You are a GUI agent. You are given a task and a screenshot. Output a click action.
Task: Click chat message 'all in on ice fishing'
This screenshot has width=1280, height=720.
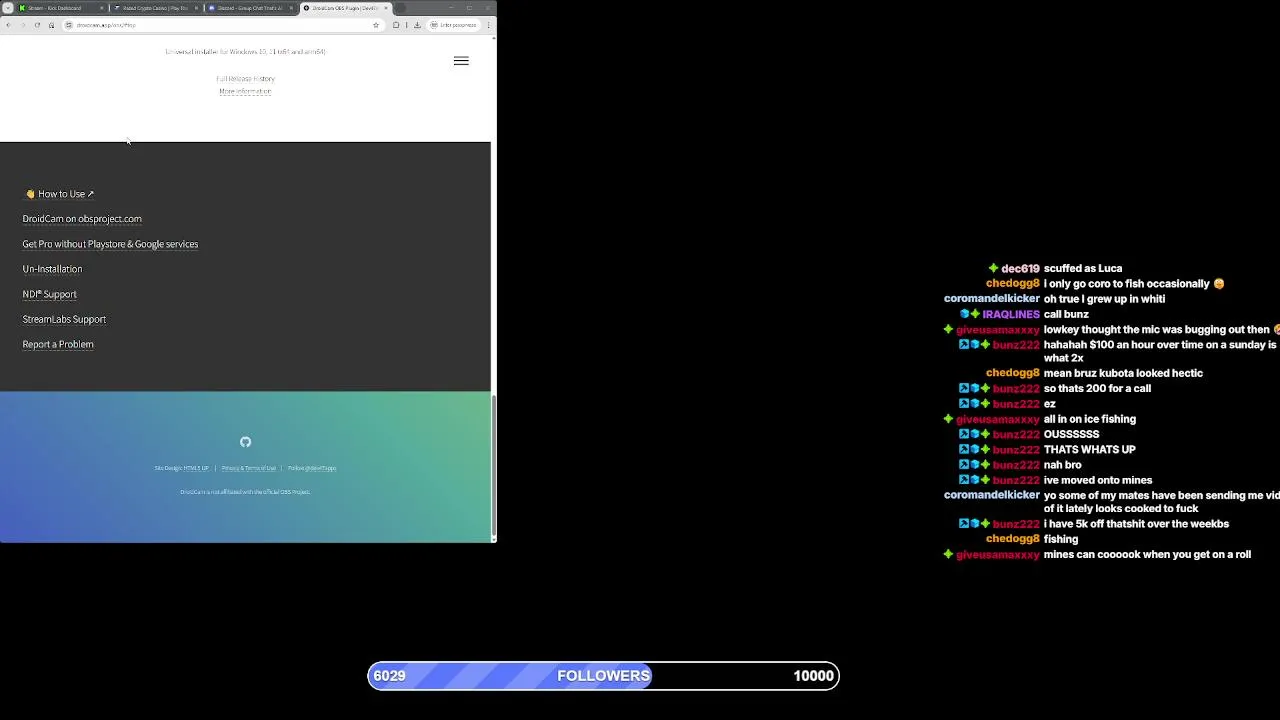point(1090,419)
